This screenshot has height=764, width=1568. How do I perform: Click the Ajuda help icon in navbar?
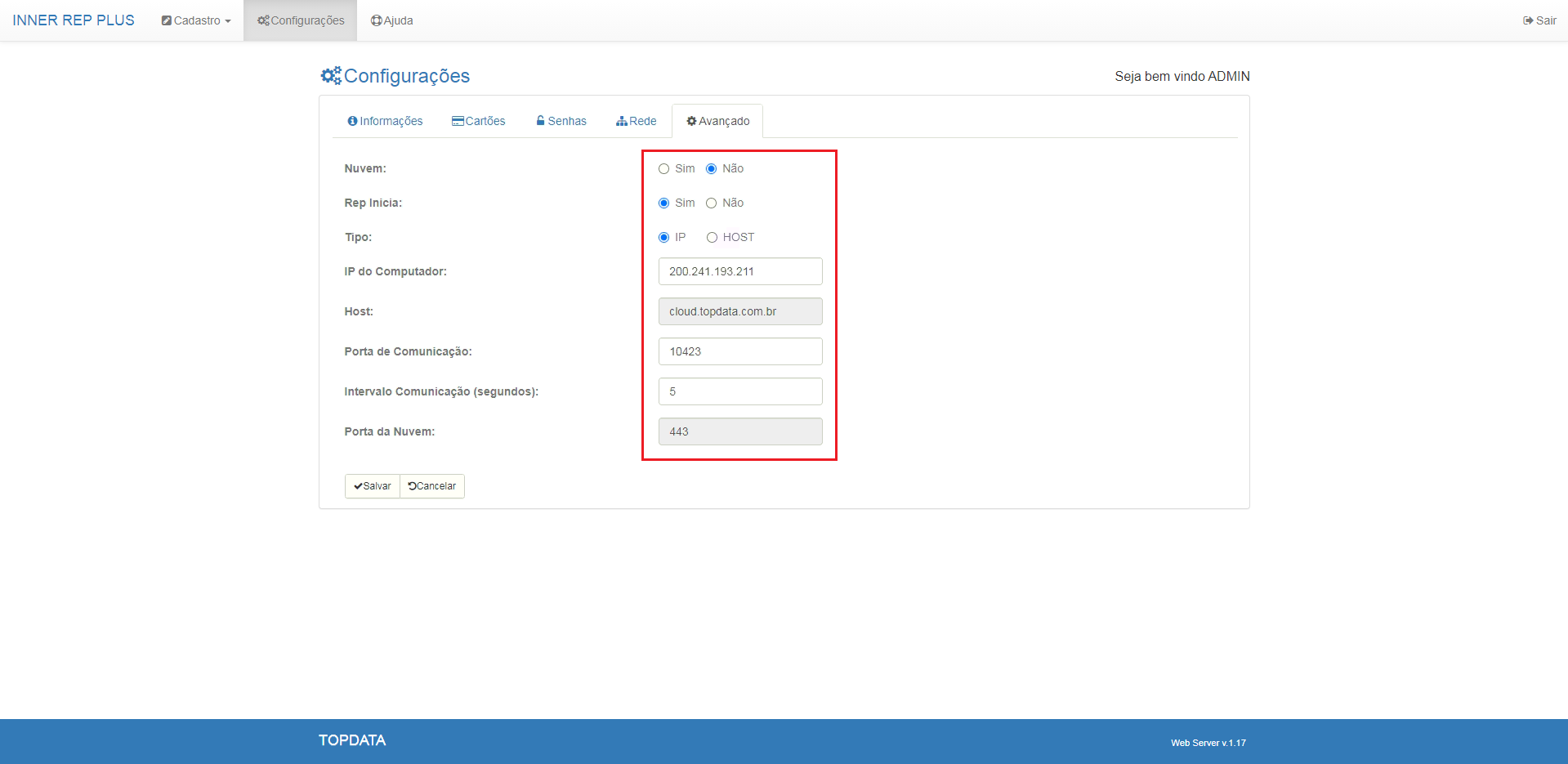(376, 20)
